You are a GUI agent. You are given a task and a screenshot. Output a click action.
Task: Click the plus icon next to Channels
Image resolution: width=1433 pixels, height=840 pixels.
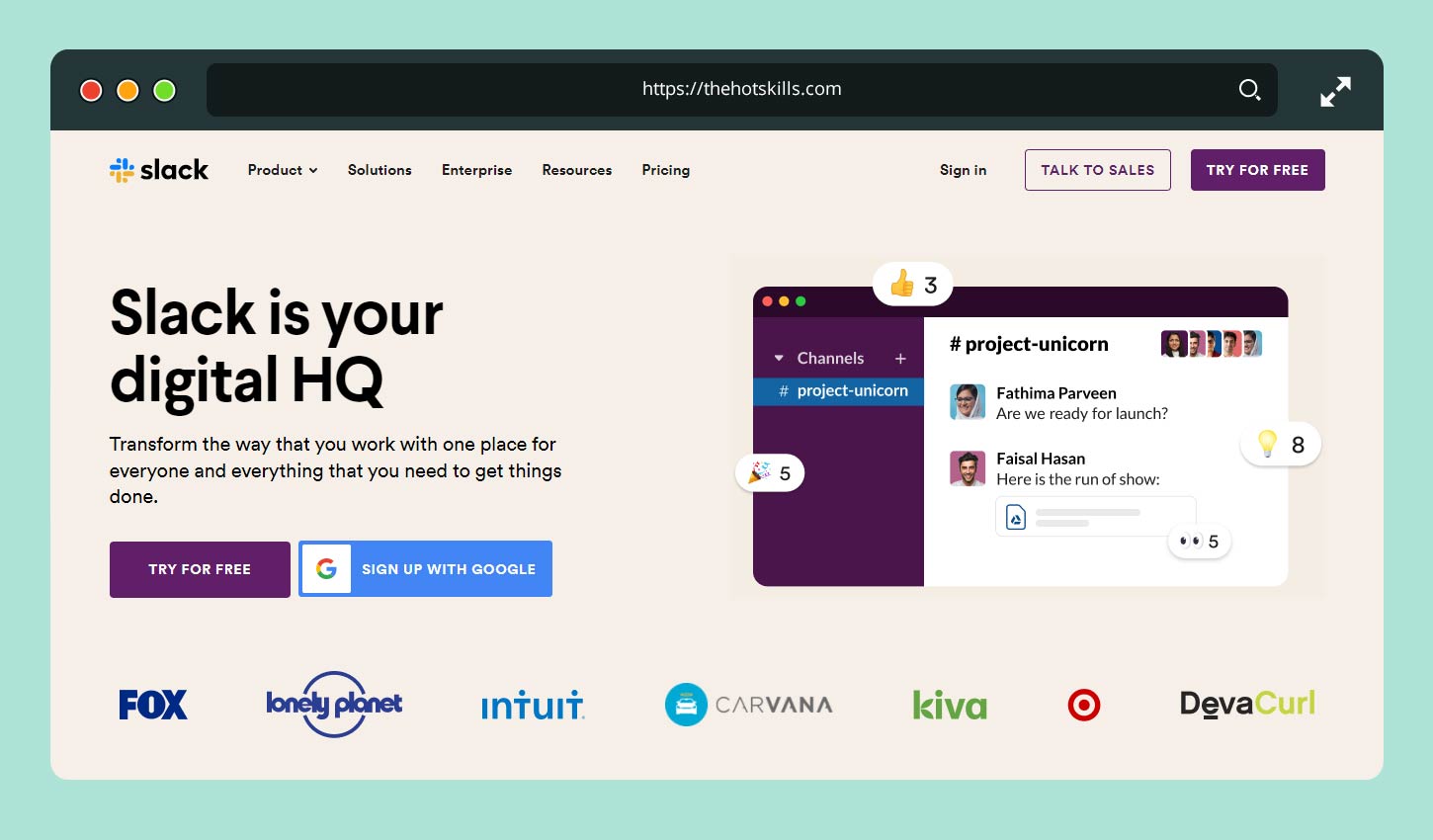click(x=900, y=359)
